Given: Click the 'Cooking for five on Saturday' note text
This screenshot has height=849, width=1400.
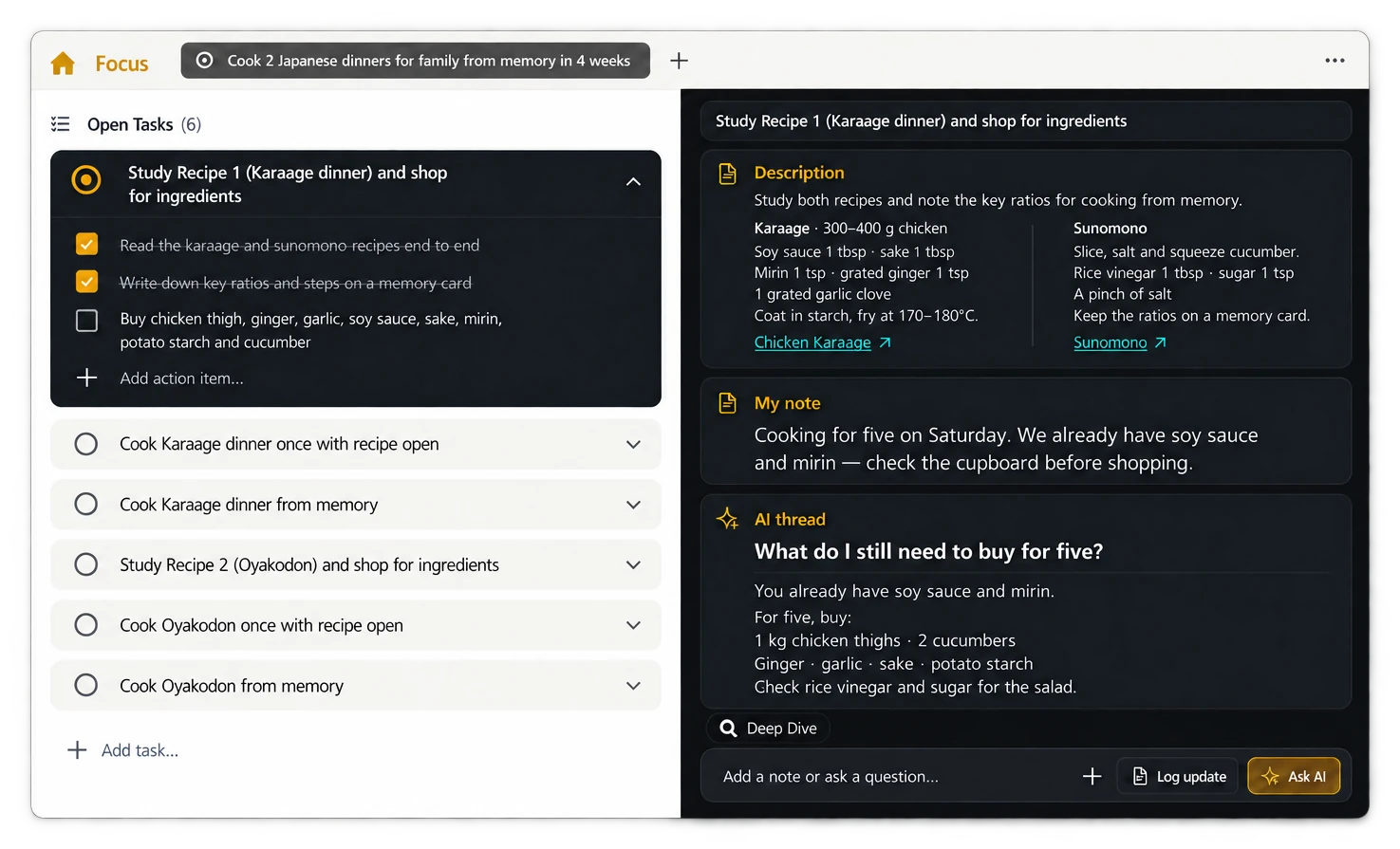Looking at the screenshot, I should (1006, 449).
